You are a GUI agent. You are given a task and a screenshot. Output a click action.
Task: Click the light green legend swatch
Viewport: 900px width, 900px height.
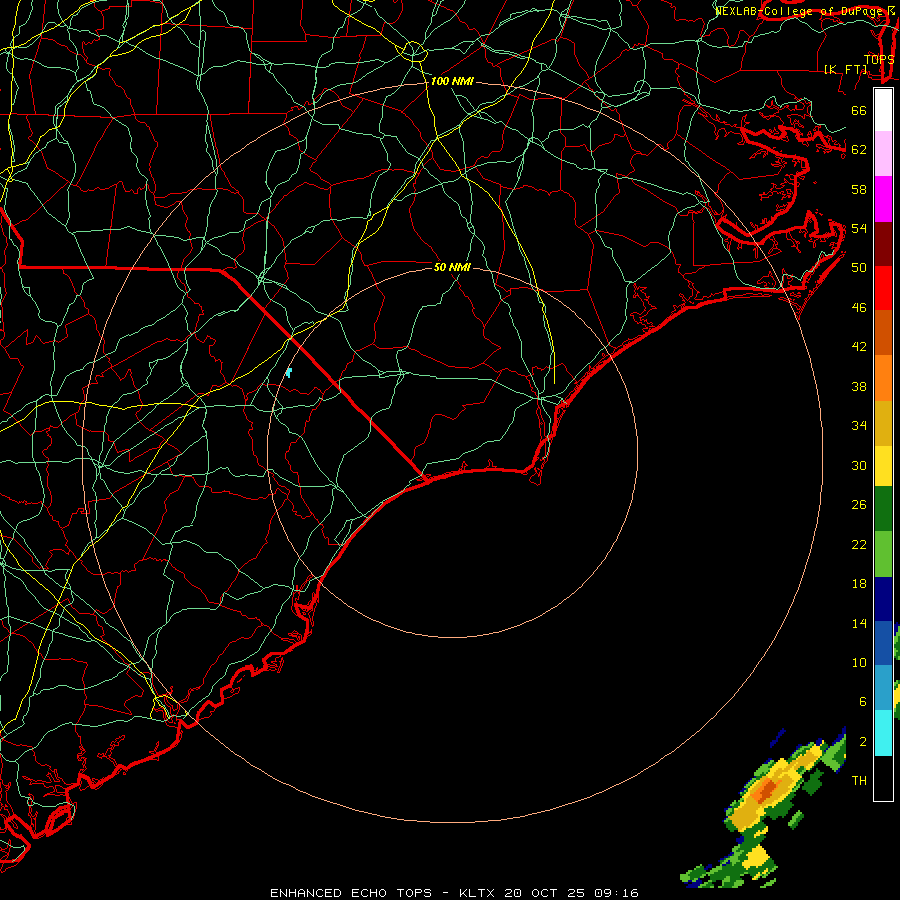(883, 554)
